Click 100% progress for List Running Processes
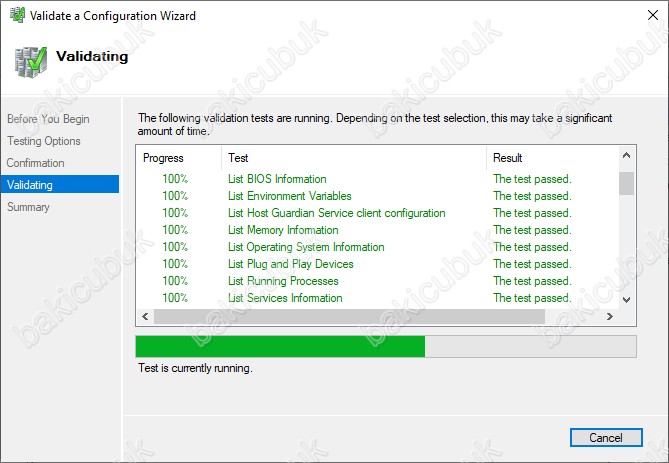669x463 pixels. pos(175,281)
